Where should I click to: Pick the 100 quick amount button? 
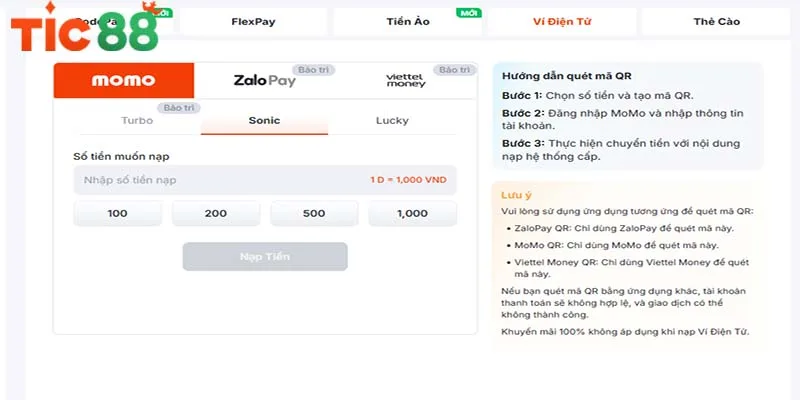click(x=118, y=214)
